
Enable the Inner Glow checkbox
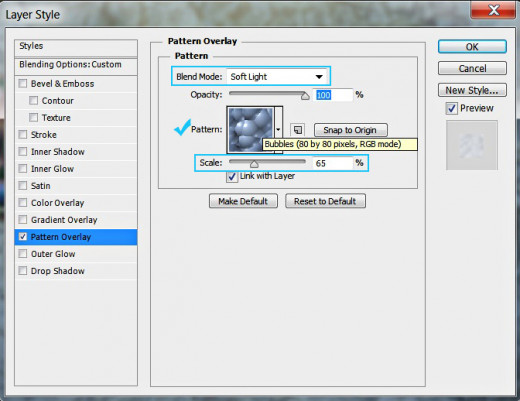coord(23,168)
